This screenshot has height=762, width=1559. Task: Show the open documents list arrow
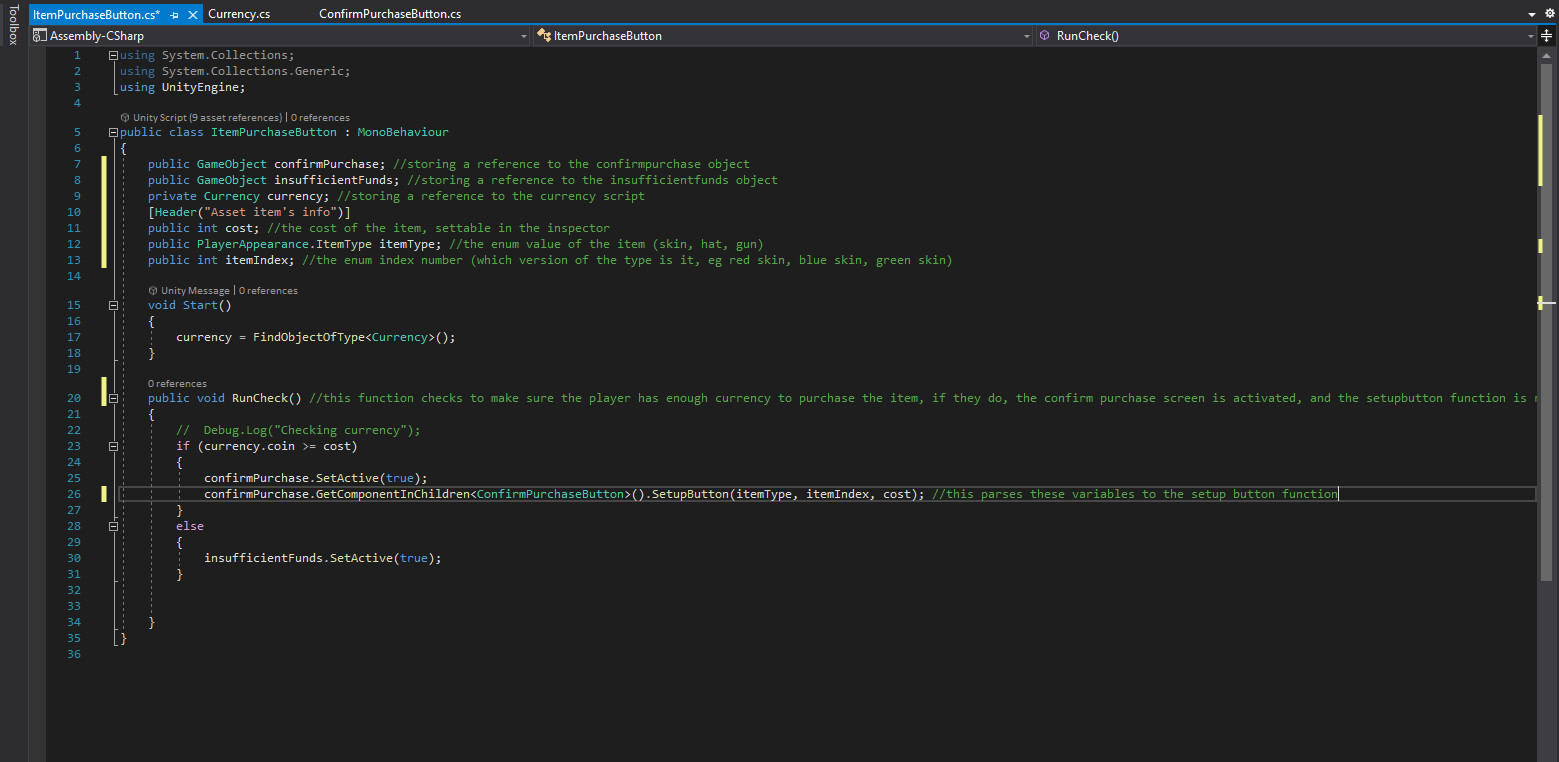(1532, 14)
